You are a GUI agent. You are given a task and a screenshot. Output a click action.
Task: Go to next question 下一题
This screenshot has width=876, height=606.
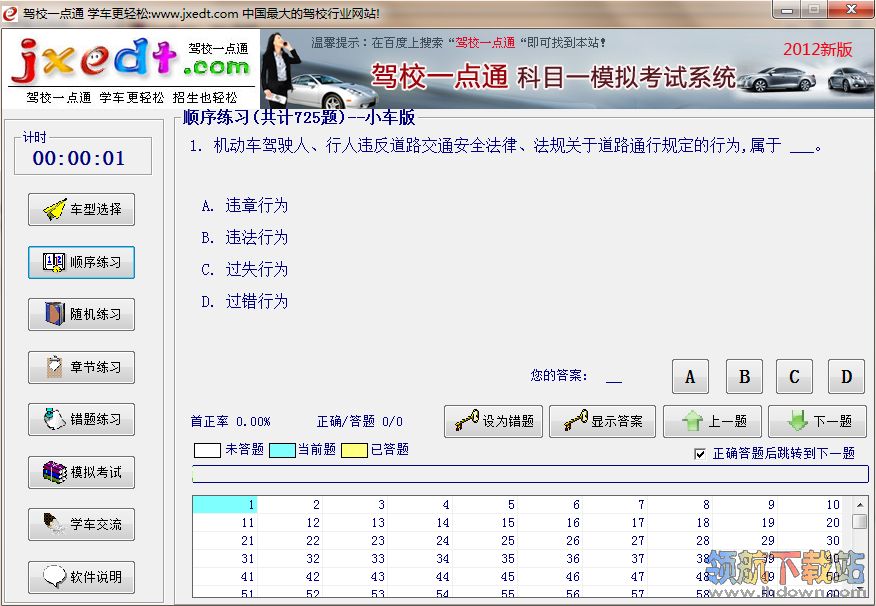(817, 421)
